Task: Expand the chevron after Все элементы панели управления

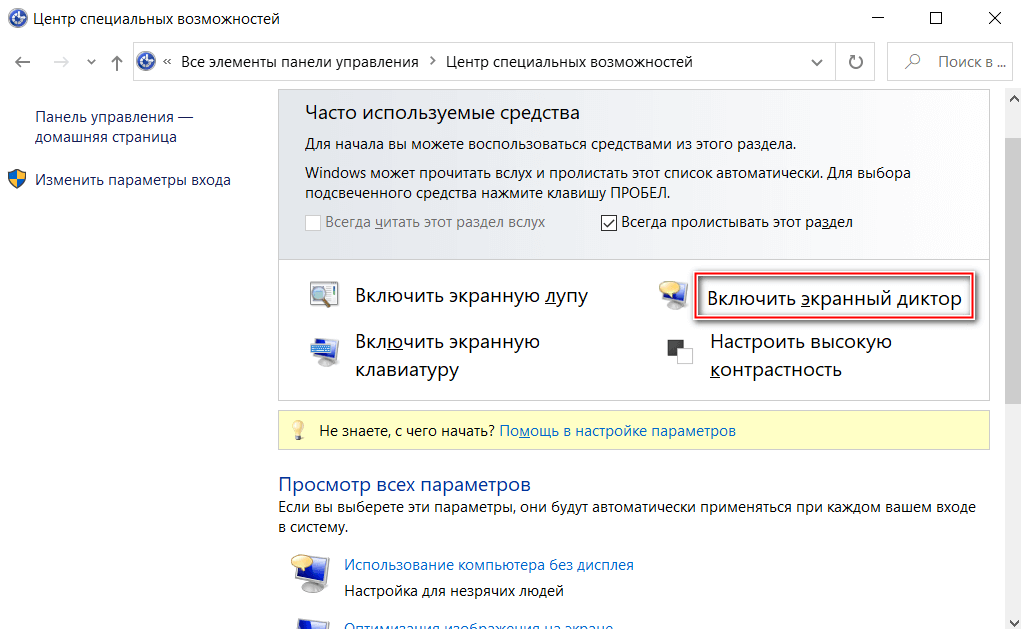Action: (x=432, y=62)
